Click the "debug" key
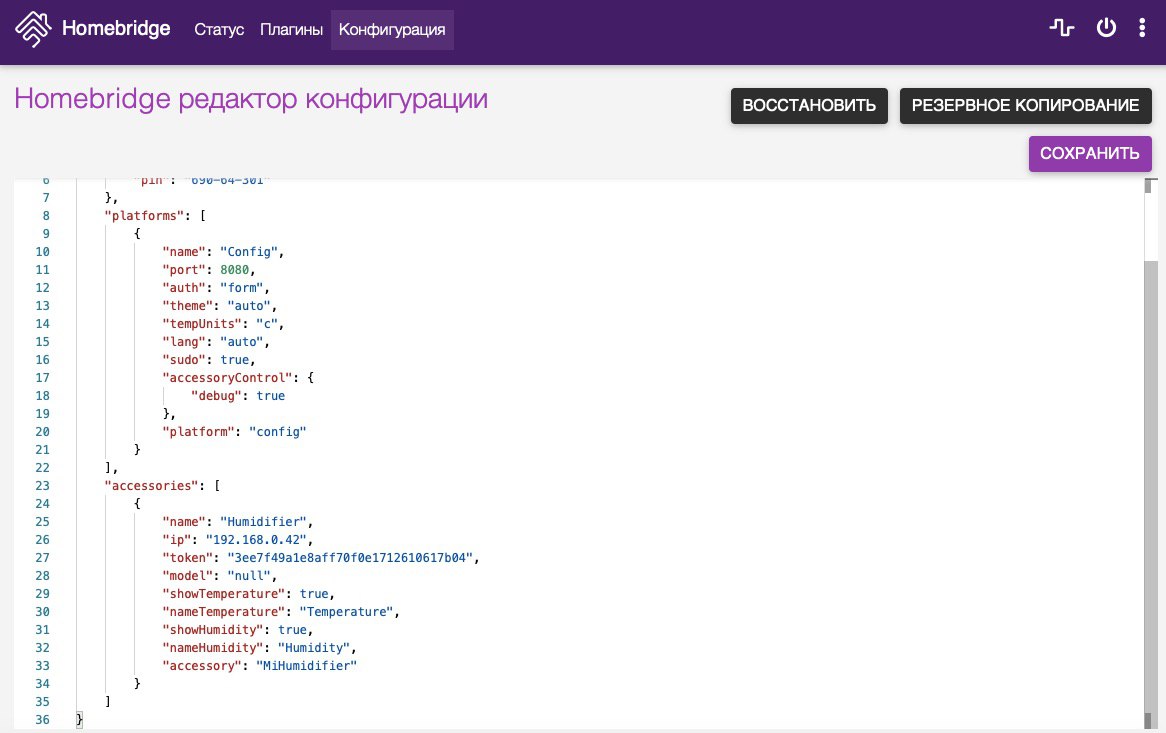Image resolution: width=1166 pixels, height=733 pixels. click(216, 395)
